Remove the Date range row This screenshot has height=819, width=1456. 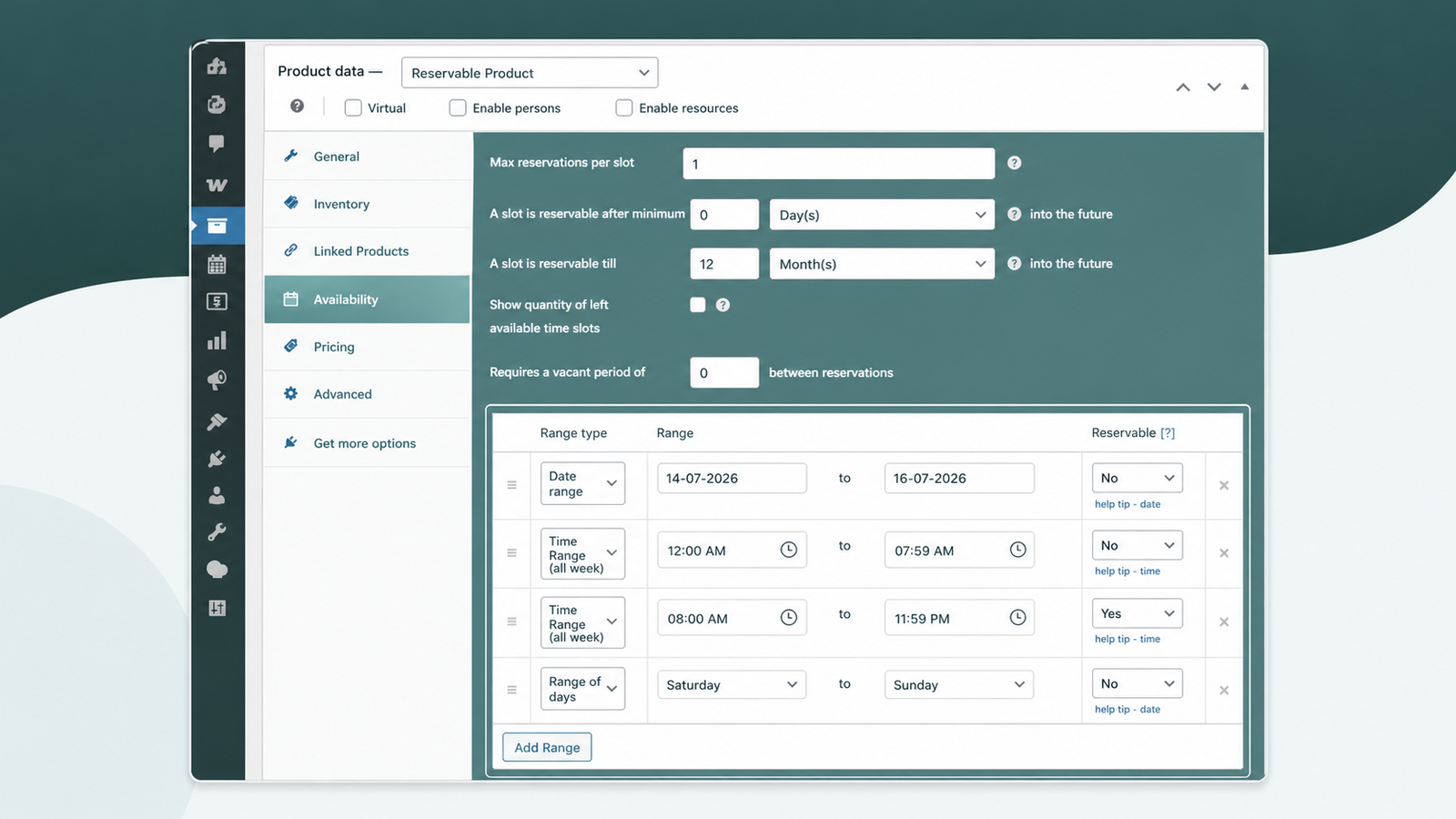[x=1224, y=485]
